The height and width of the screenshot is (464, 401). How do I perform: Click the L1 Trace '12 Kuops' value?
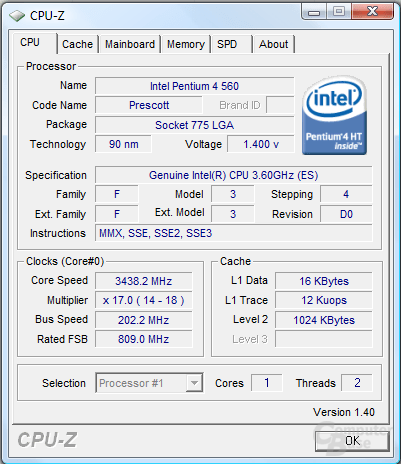[x=324, y=300]
